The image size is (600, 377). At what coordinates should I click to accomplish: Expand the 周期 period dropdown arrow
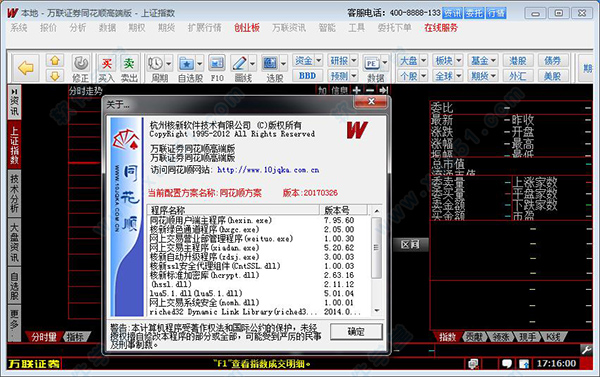[168, 64]
